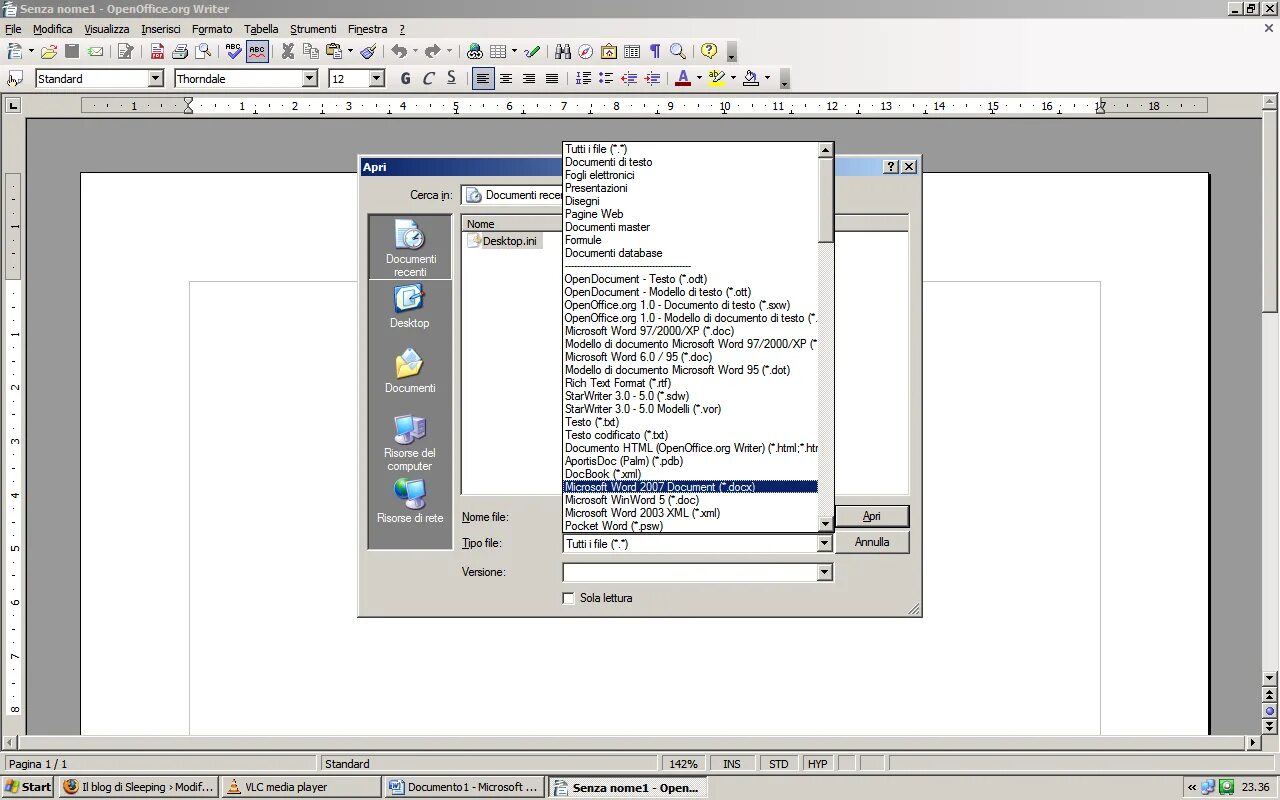Click the Undo arrow icon
Image resolution: width=1280 pixels, height=800 pixels.
coord(399,51)
